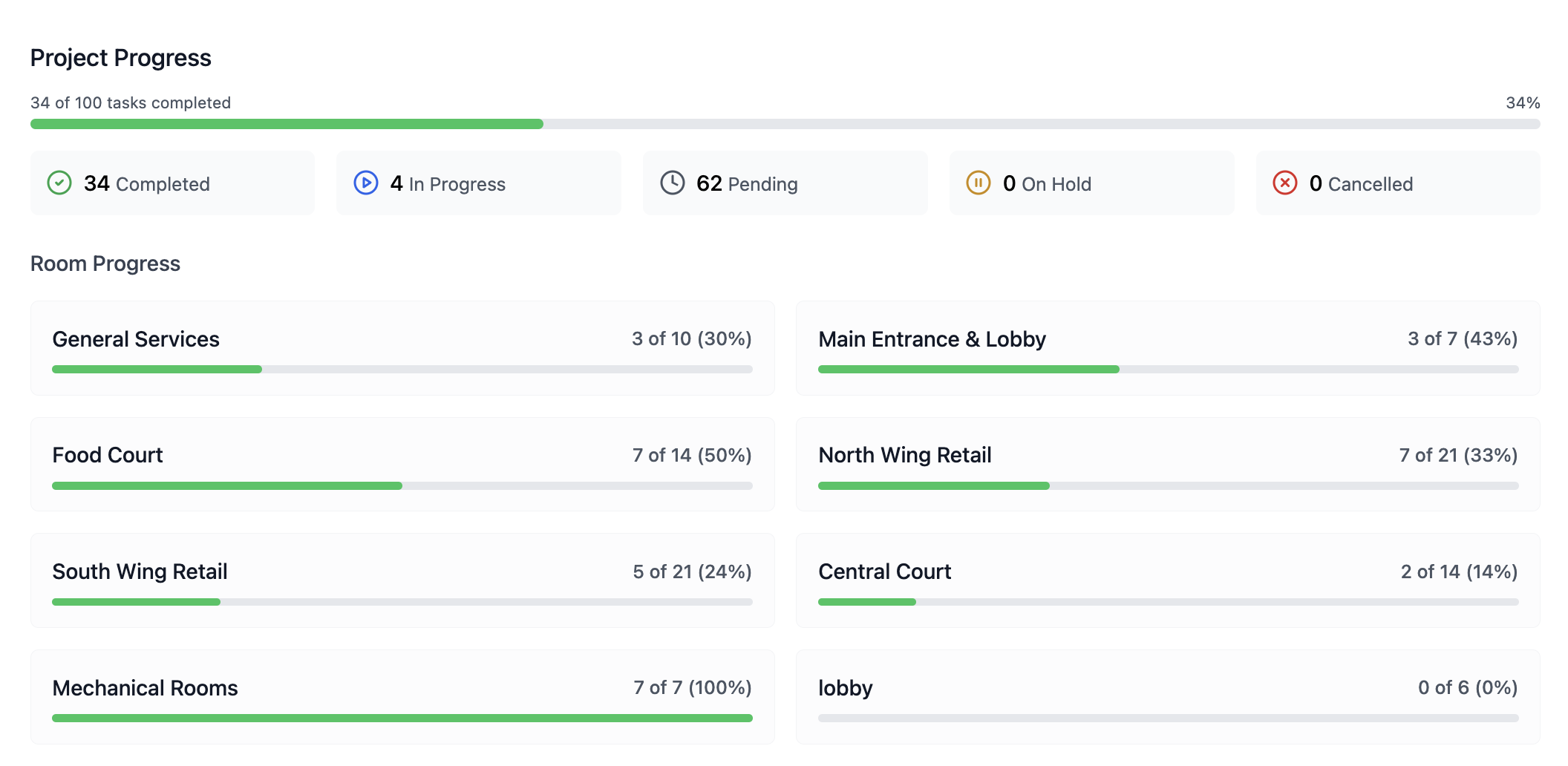This screenshot has width=1568, height=766.
Task: Click the overall project progress bar
Action: (x=784, y=124)
